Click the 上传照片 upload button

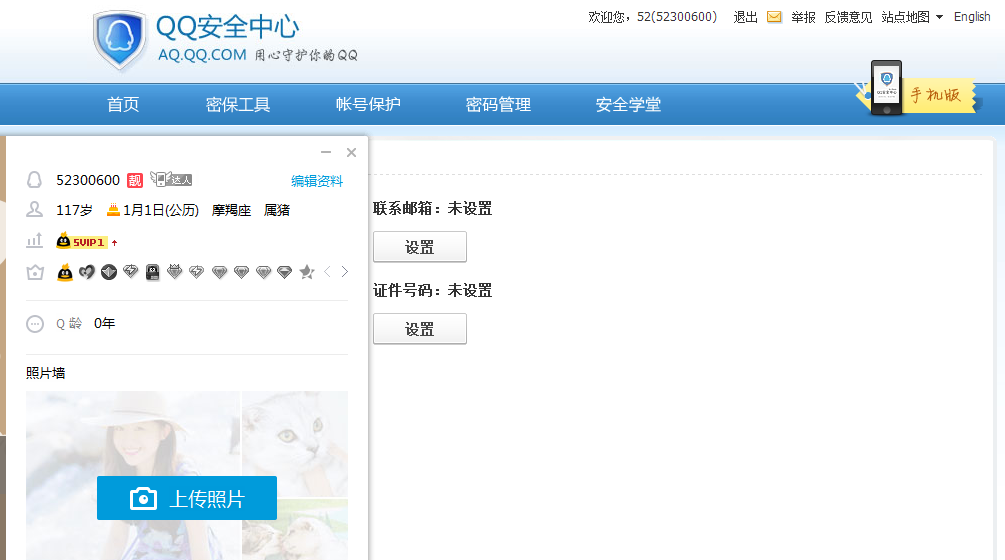[187, 498]
